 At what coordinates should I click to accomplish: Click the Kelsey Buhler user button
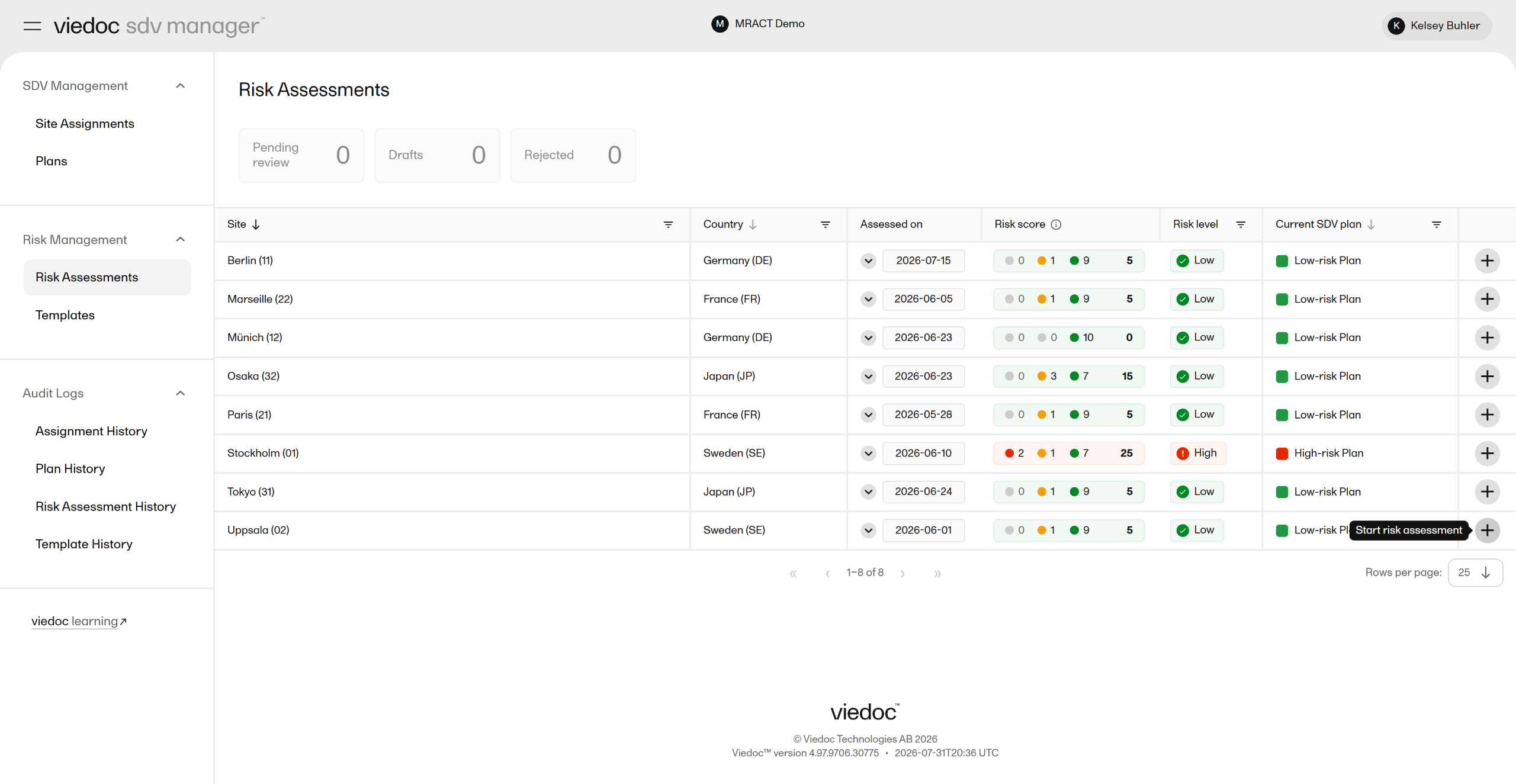[1437, 25]
